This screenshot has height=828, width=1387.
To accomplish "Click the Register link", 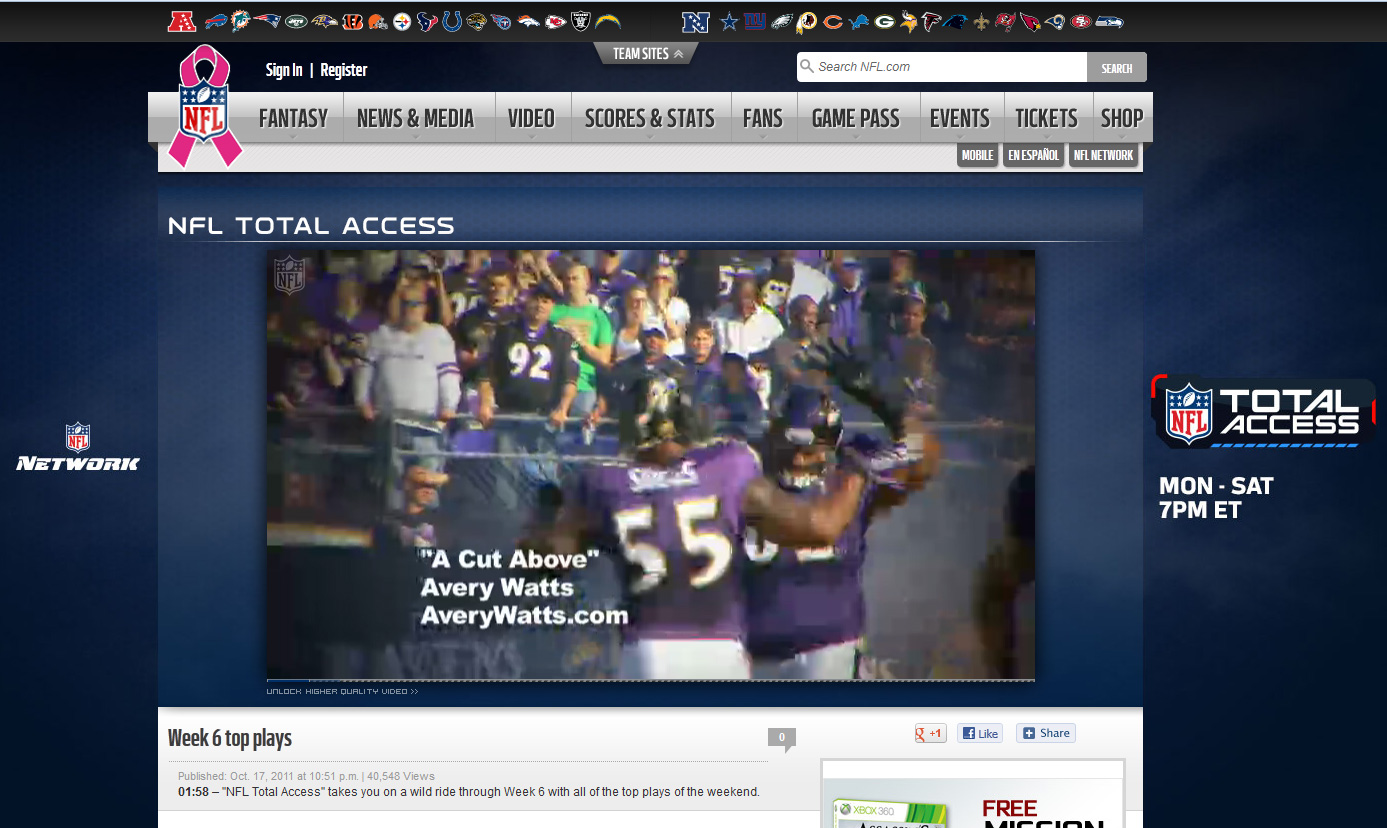I will [x=344, y=70].
